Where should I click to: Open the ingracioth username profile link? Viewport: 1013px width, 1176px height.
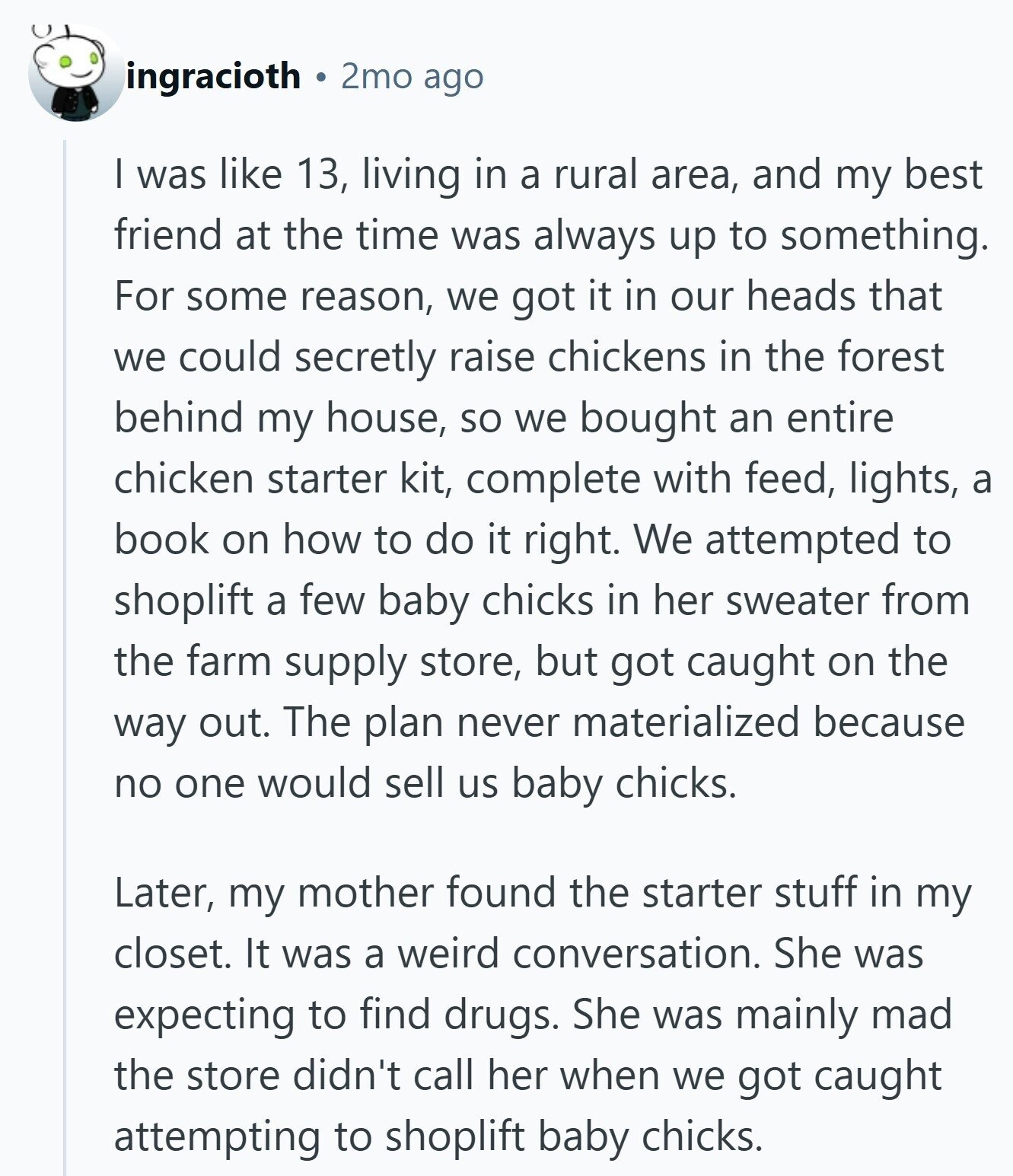[x=214, y=76]
